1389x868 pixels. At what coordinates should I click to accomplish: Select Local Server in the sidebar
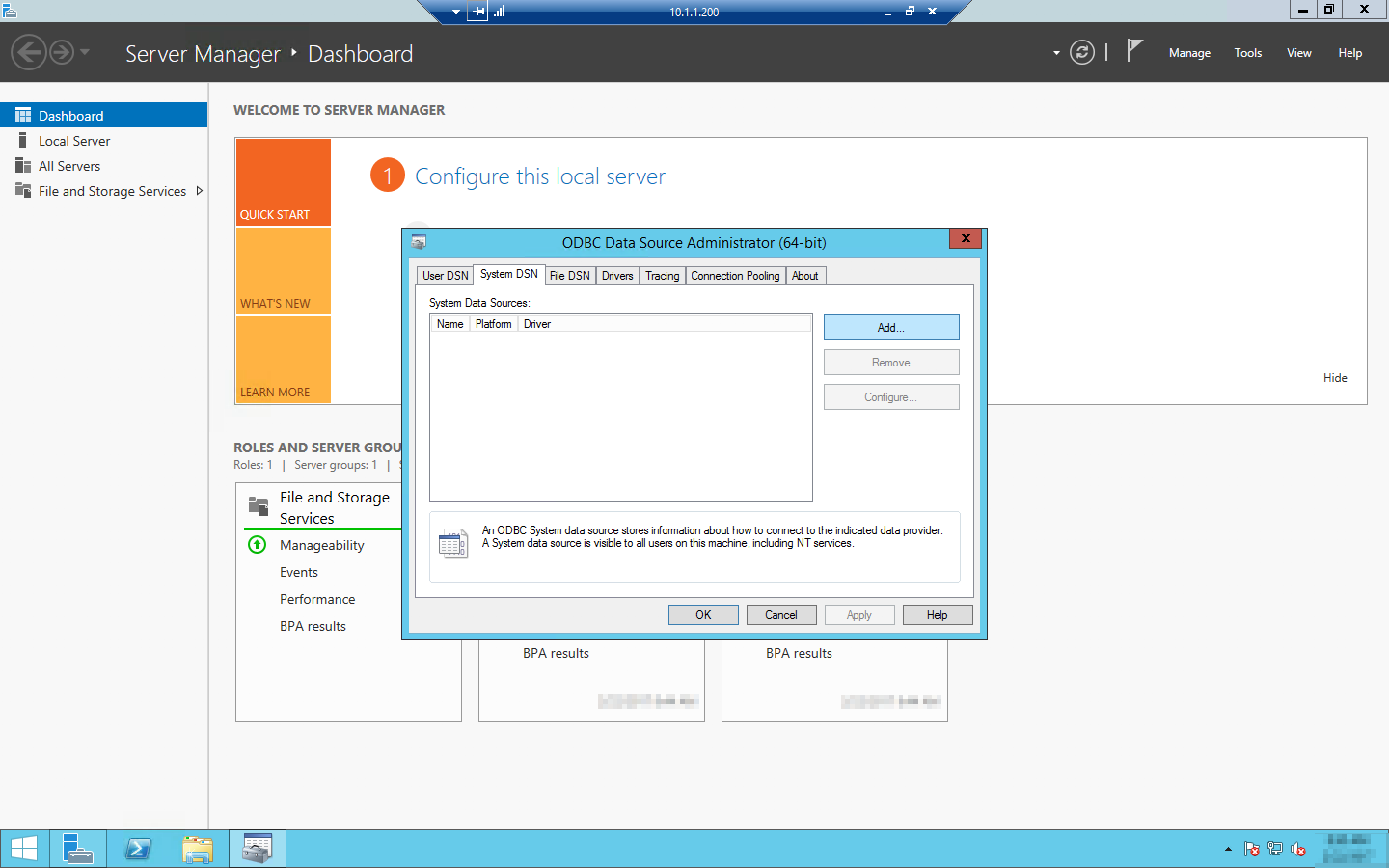pyautogui.click(x=74, y=141)
